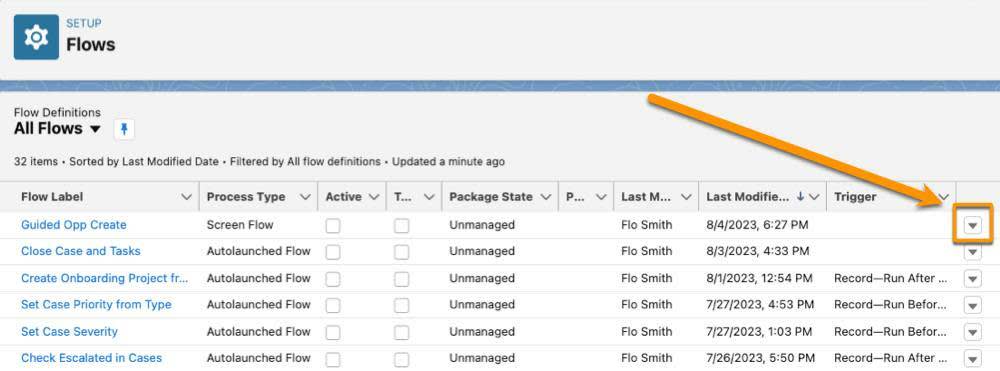Viewport: 1000px width, 371px height.
Task: Select the 8/3/2023, 4:33 PM date cell
Action: 758,251
